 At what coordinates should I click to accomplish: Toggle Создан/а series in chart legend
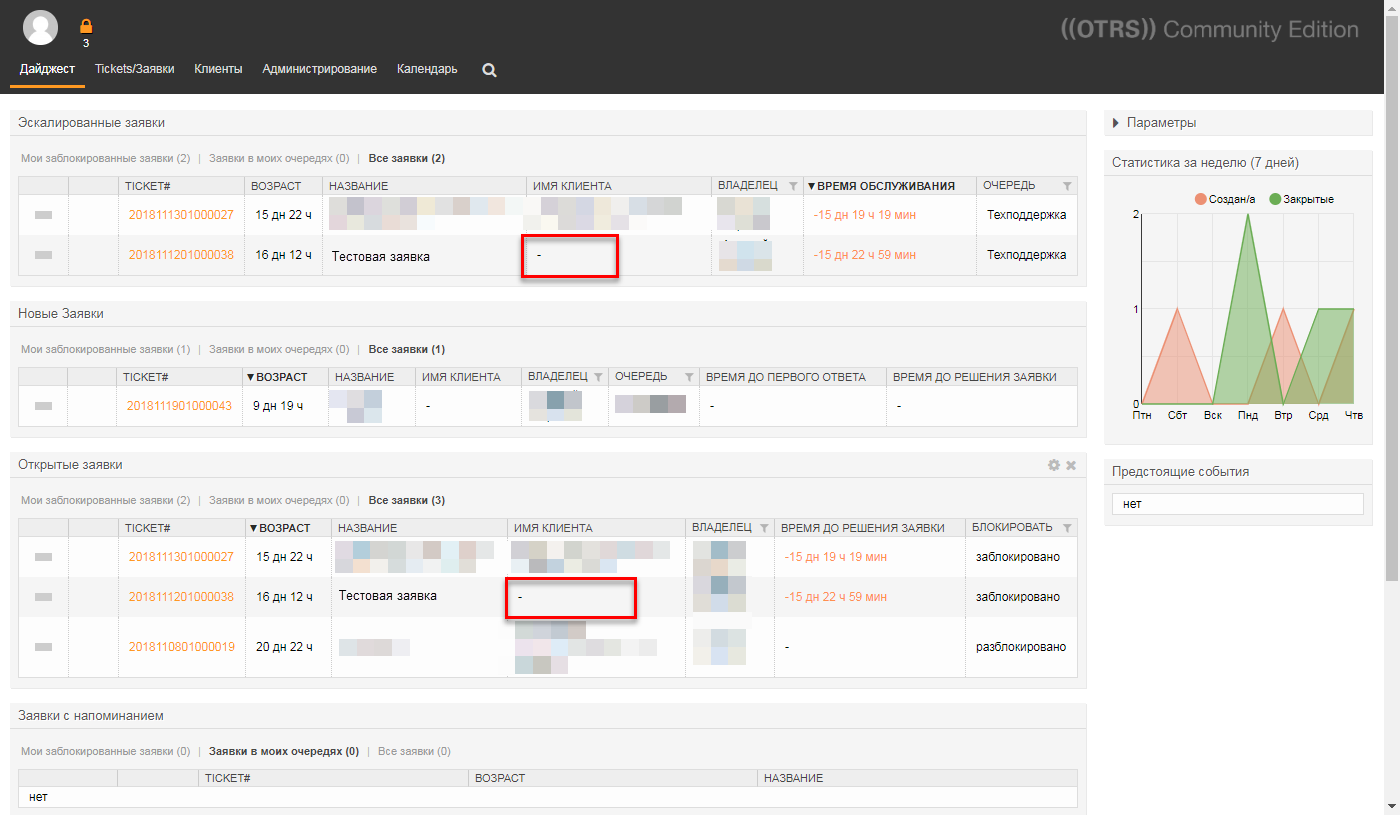(x=1224, y=199)
